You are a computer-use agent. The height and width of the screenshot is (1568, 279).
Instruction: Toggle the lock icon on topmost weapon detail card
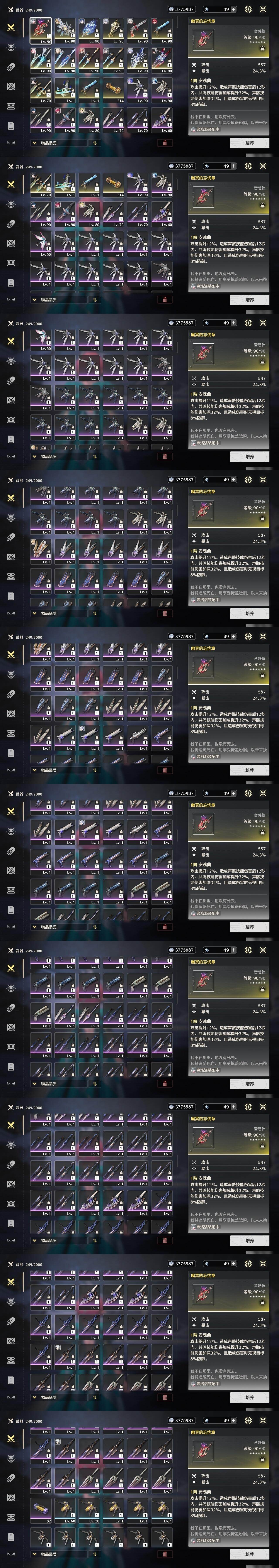coord(263,48)
